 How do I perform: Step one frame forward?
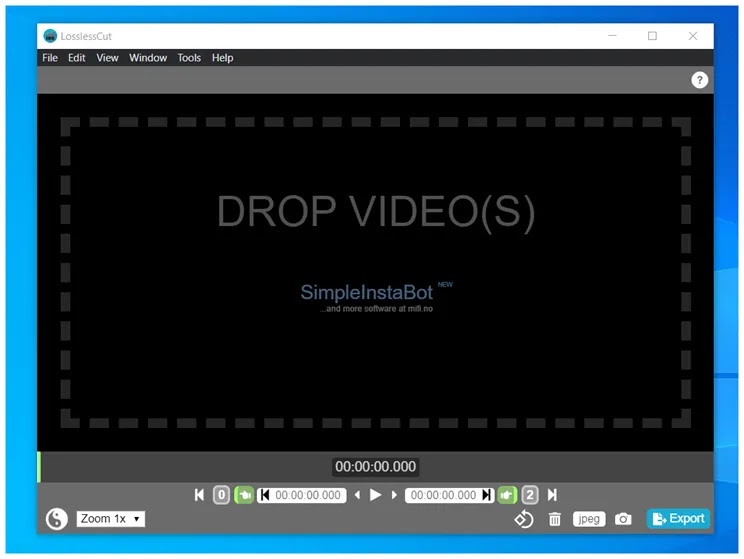coord(394,495)
